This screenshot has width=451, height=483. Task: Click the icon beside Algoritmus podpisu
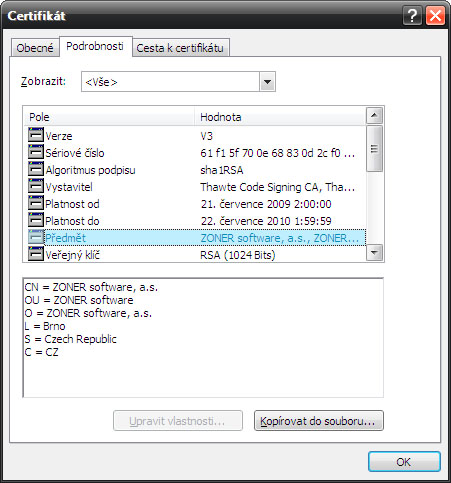point(36,169)
